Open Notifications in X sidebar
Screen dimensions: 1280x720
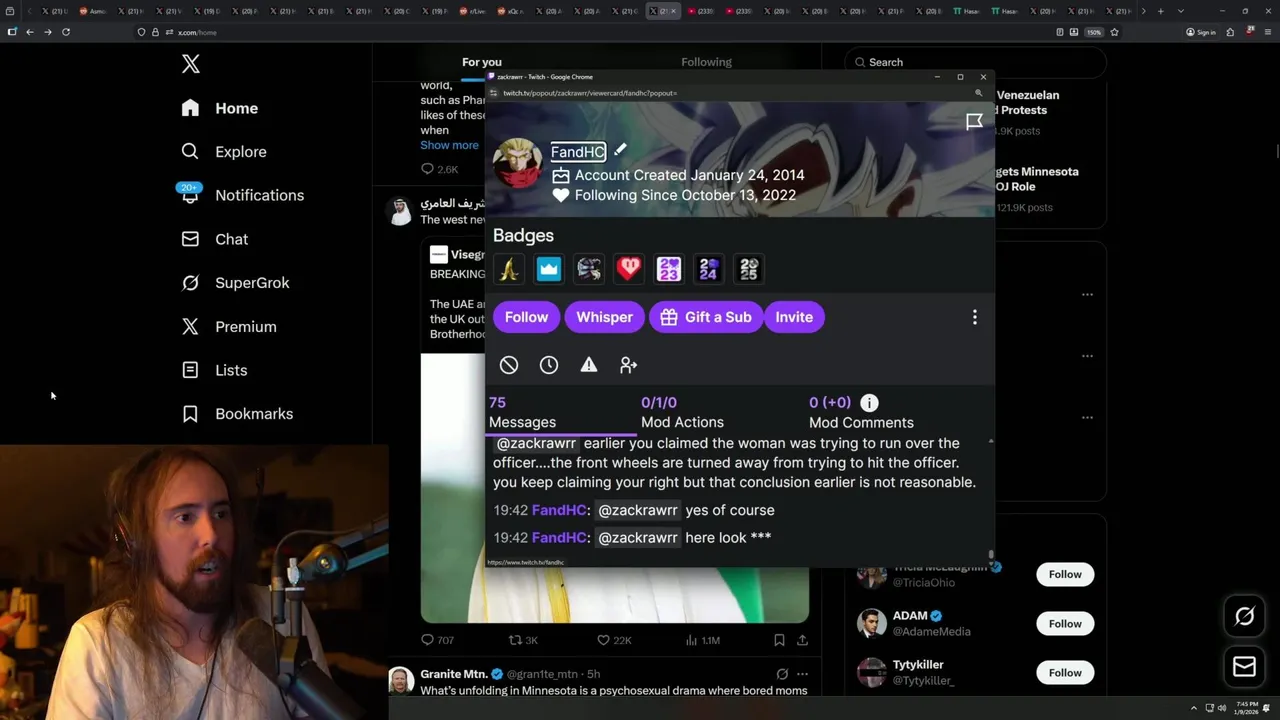242,195
